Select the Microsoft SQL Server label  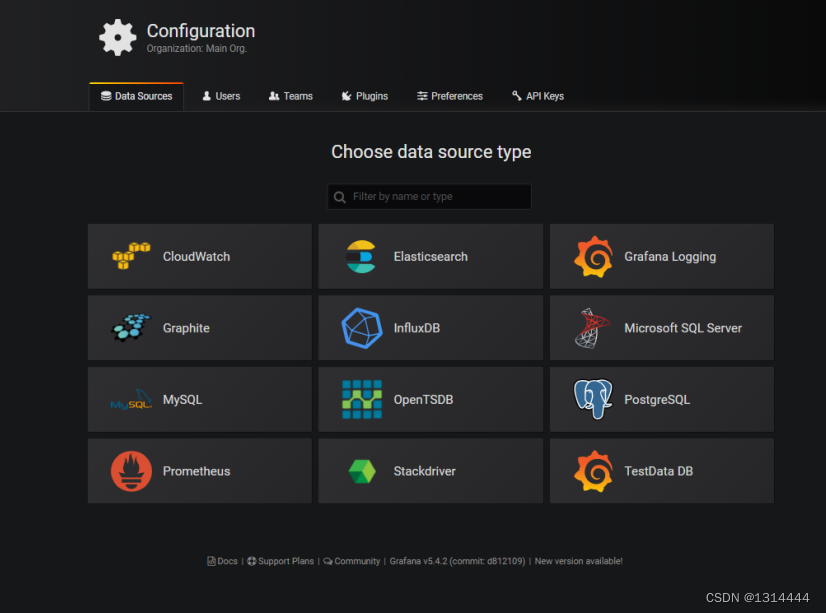click(x=683, y=328)
